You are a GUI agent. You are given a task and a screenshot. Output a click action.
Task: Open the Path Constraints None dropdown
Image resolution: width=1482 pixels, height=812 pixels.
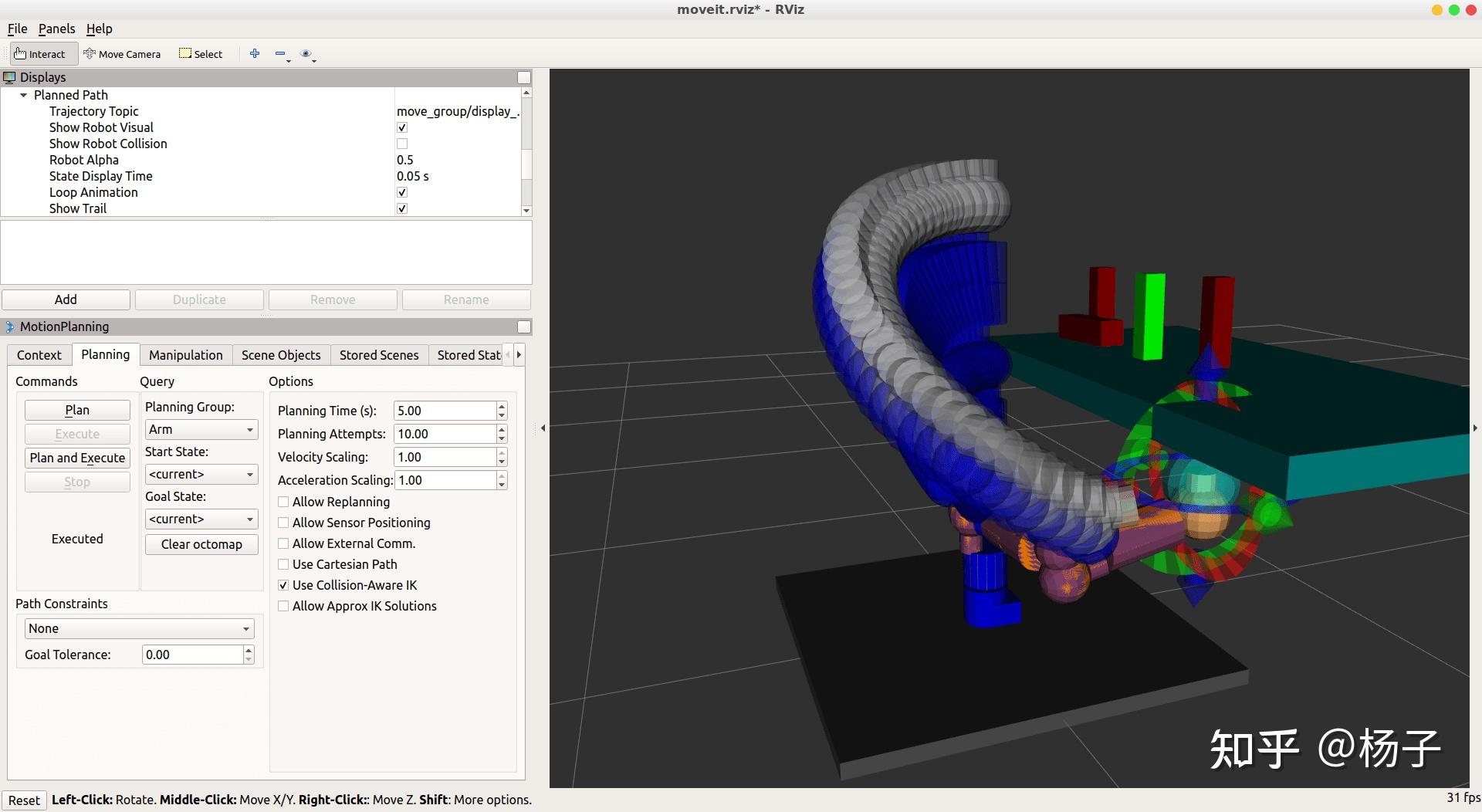coord(139,628)
